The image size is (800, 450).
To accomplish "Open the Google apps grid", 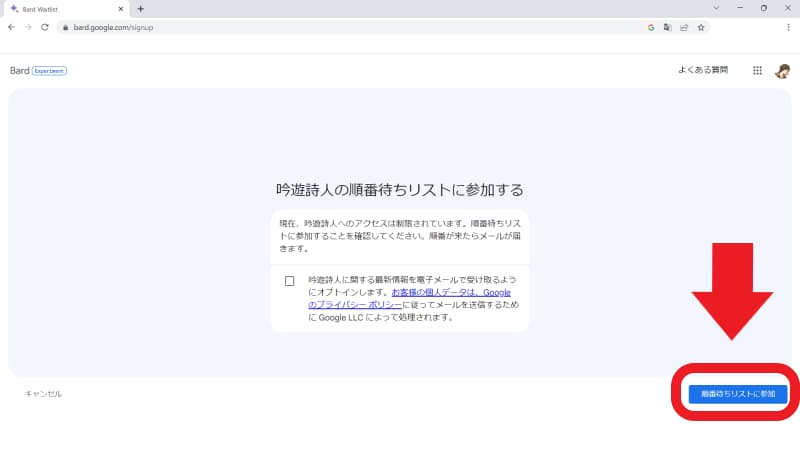I will click(757, 70).
